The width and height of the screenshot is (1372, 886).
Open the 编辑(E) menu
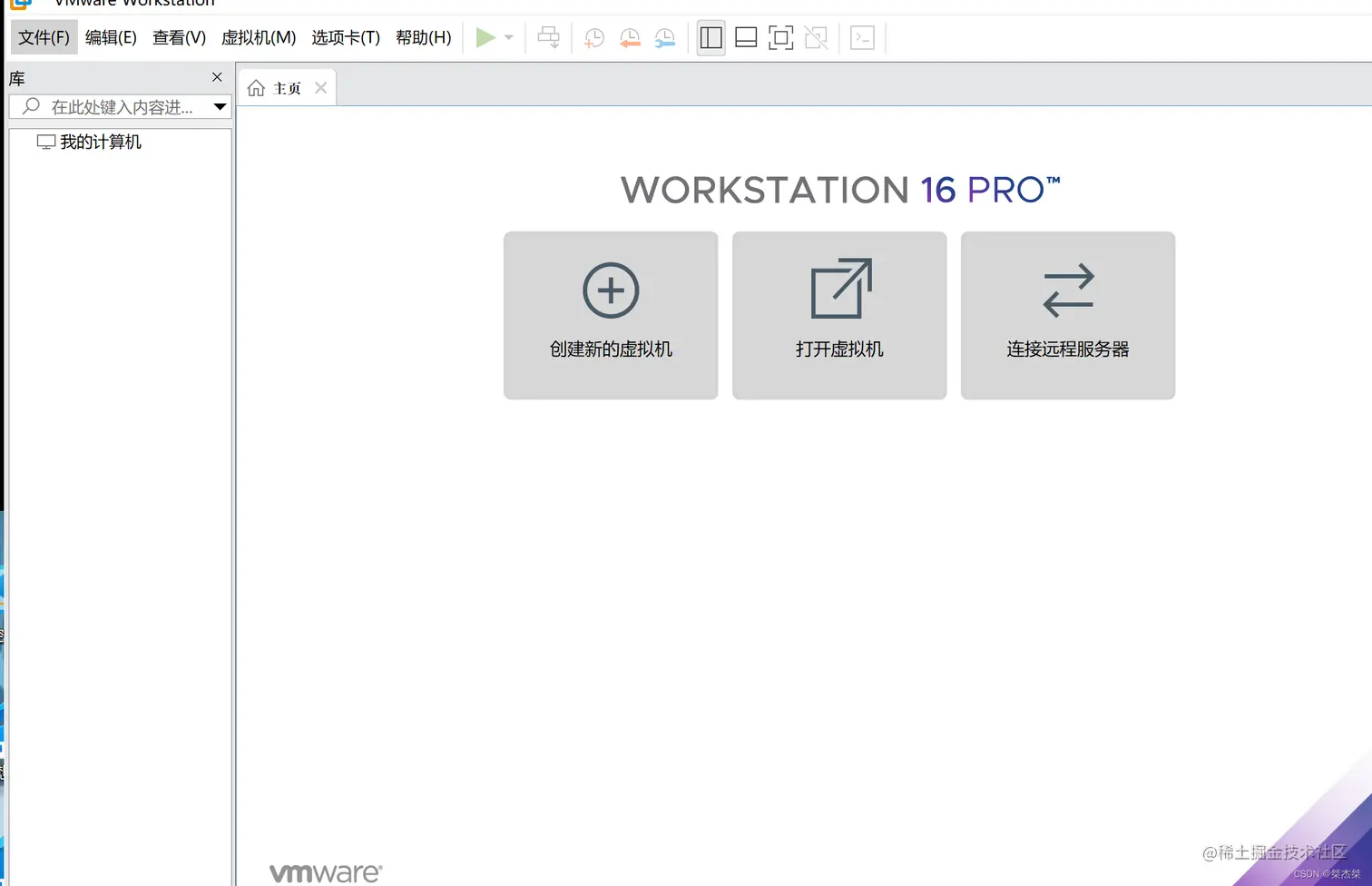[x=111, y=37]
